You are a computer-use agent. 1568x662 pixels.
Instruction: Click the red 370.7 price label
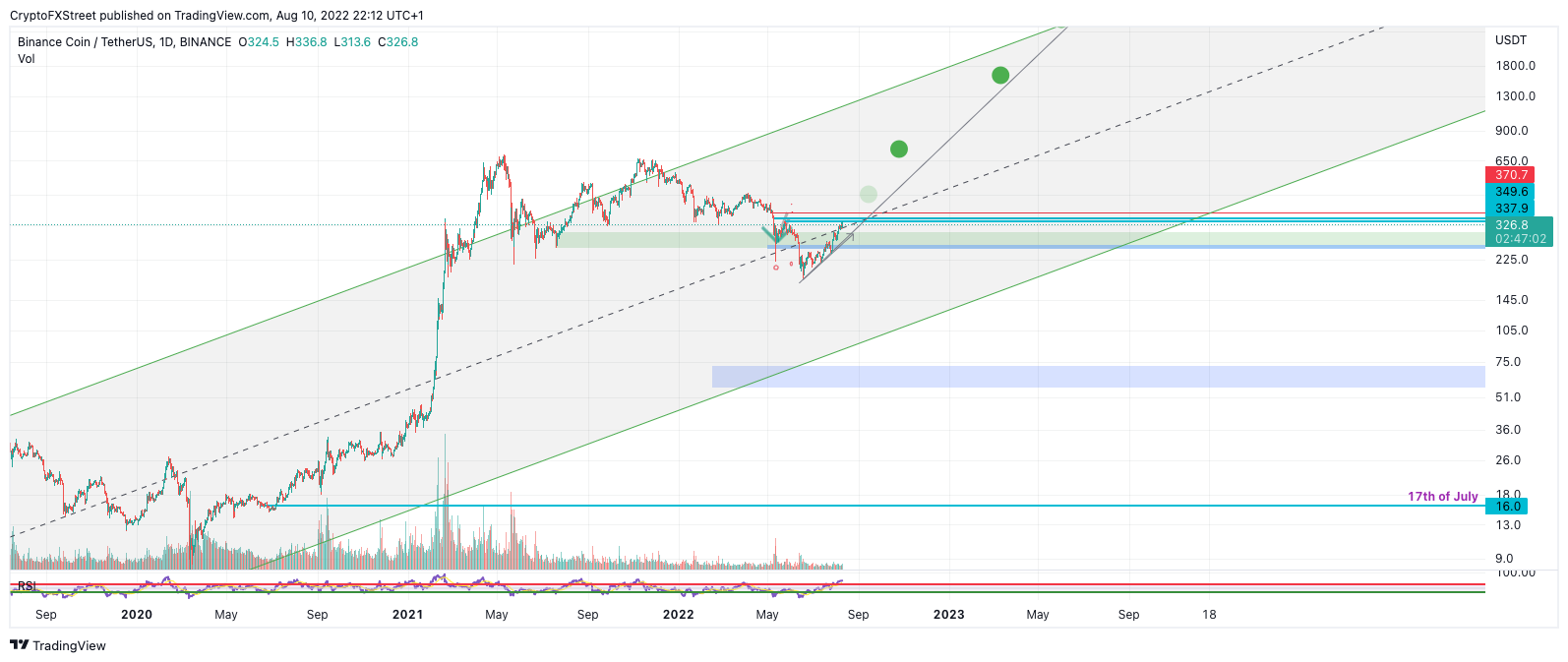click(x=1511, y=175)
